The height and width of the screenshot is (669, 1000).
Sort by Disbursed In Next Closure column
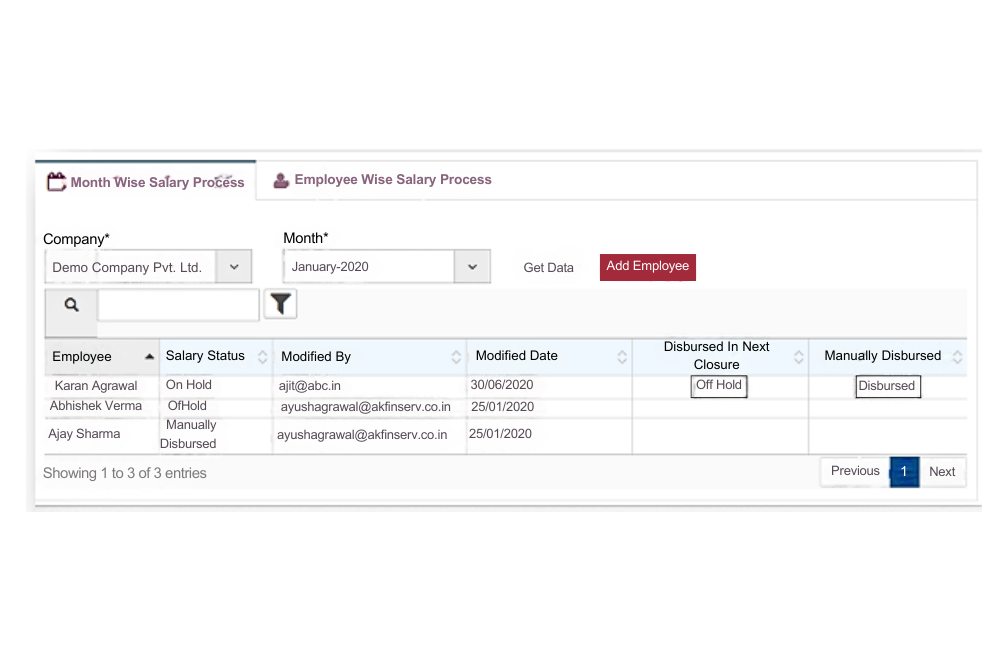coord(798,357)
